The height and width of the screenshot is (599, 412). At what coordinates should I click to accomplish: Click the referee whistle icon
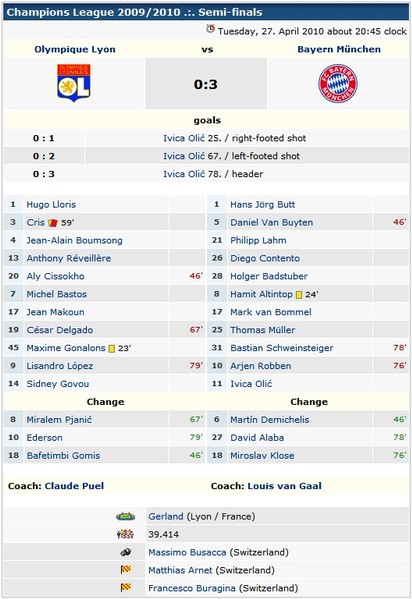pos(126,552)
